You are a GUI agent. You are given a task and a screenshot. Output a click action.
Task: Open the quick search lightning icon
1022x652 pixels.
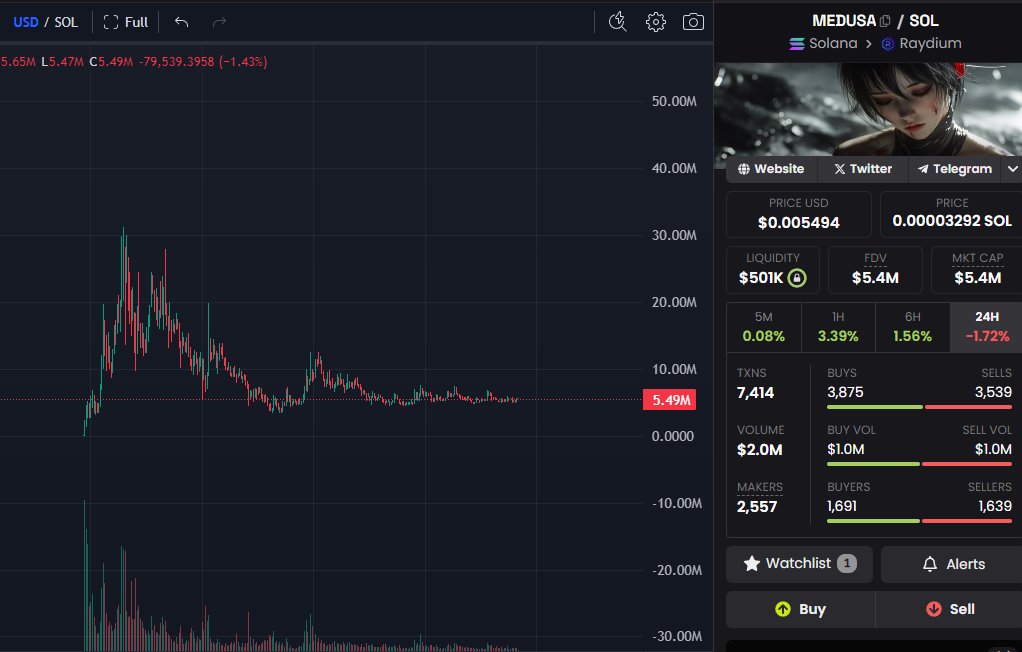pyautogui.click(x=617, y=22)
